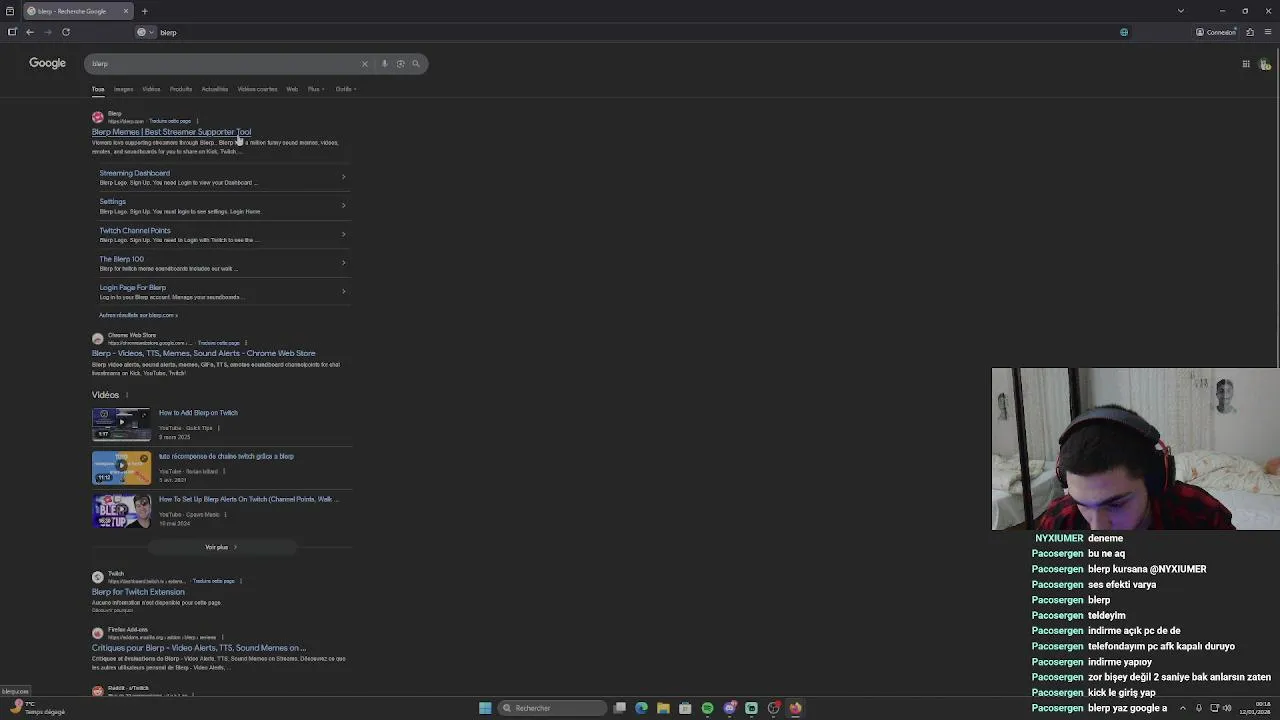
Task: Open the extensions puzzle icon
Action: click(x=1250, y=32)
